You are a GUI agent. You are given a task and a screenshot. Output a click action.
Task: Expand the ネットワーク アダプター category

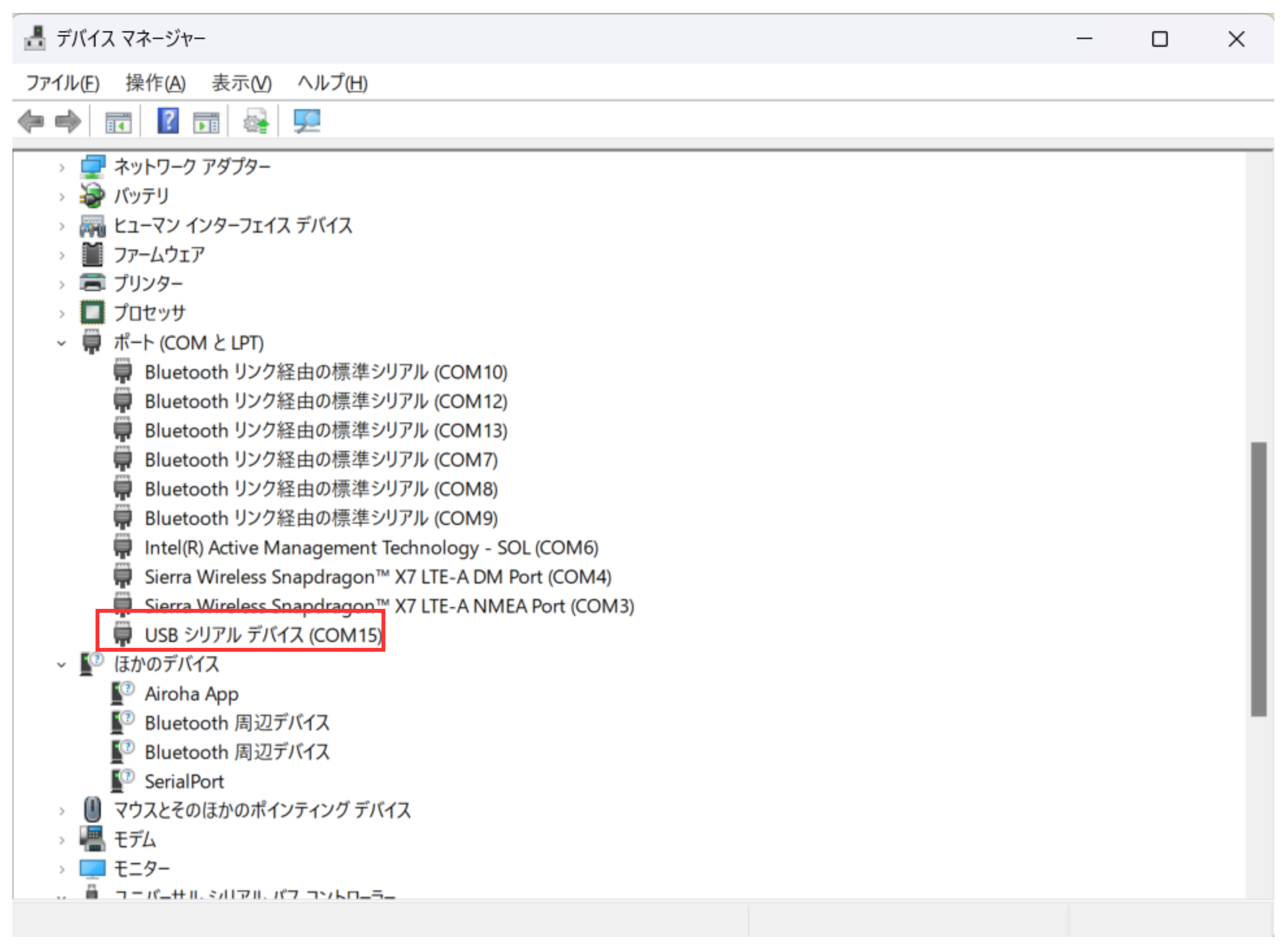(61, 167)
